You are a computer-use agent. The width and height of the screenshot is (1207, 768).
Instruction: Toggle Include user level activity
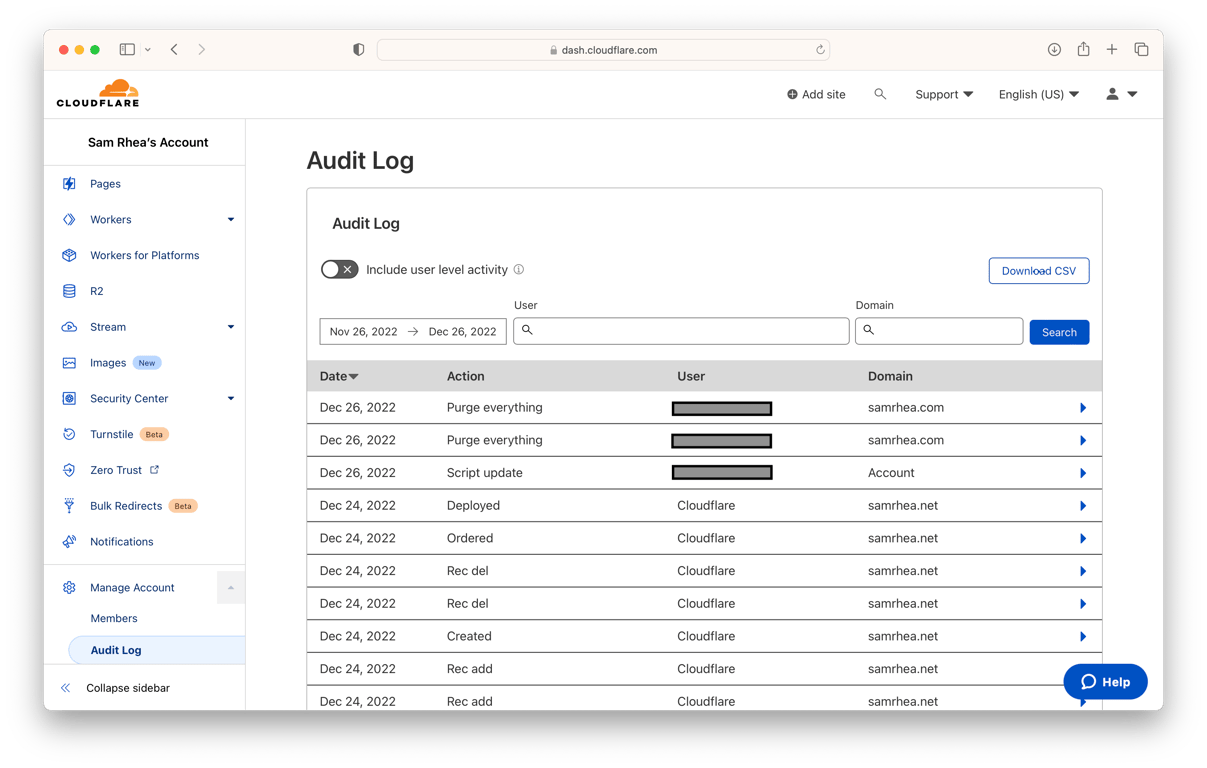pos(339,269)
